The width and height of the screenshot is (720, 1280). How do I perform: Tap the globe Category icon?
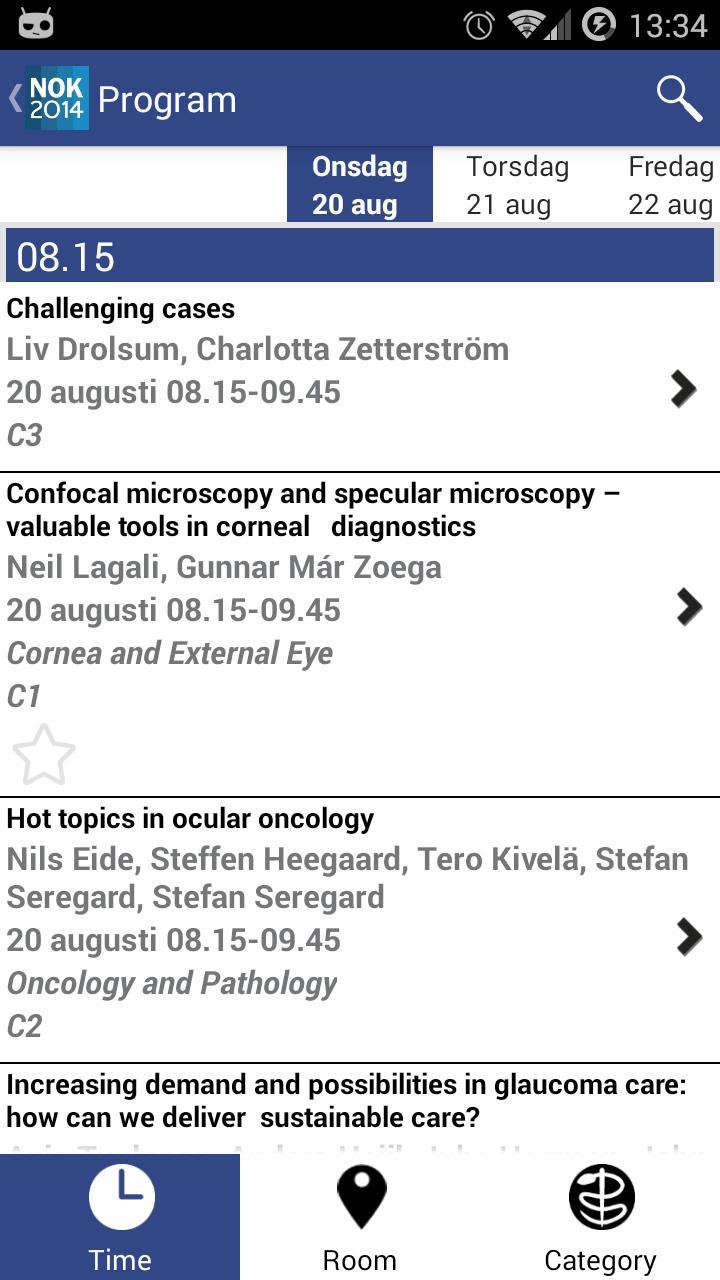click(601, 1197)
